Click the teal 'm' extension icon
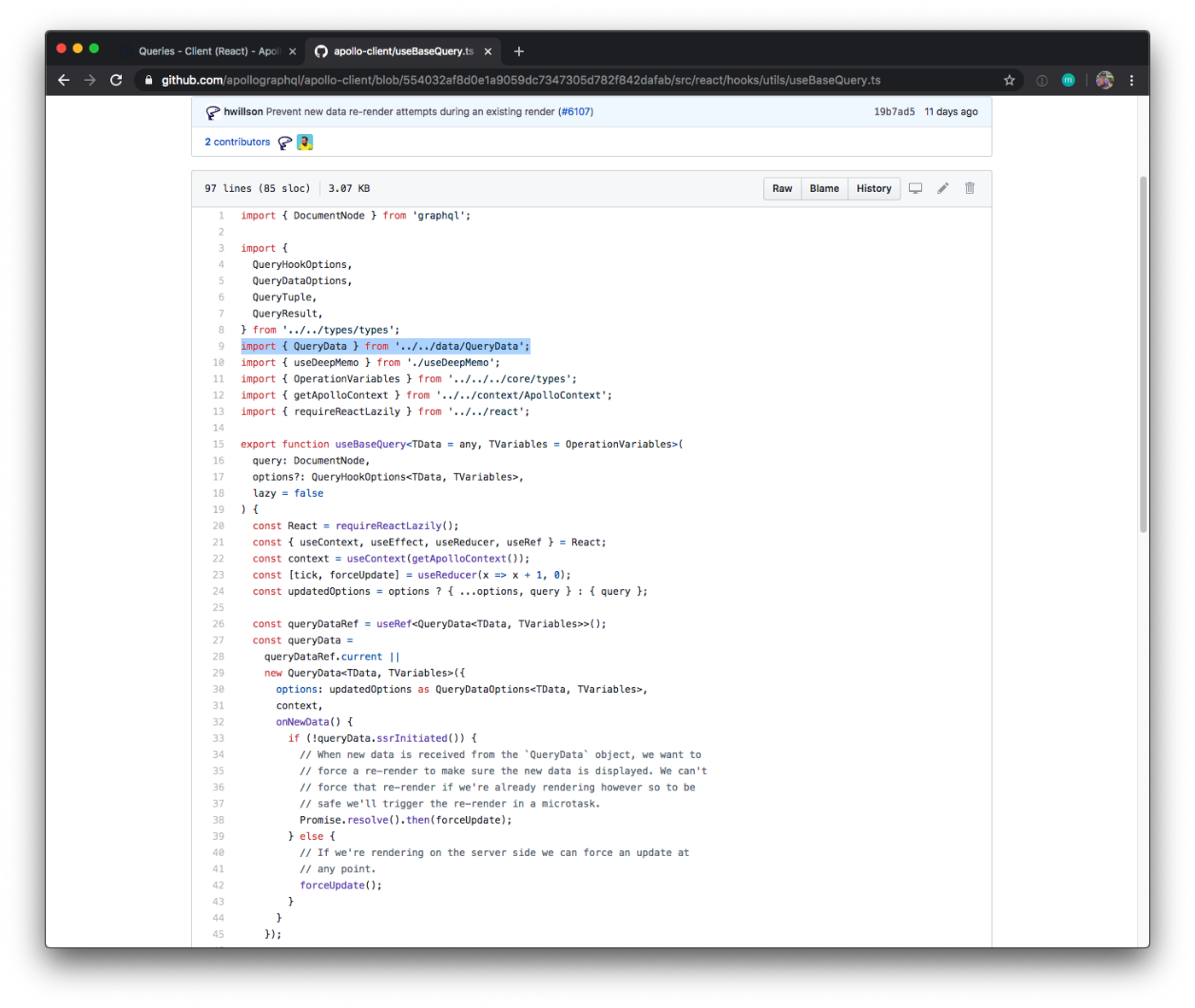The width and height of the screenshot is (1195, 1008). (x=1068, y=80)
